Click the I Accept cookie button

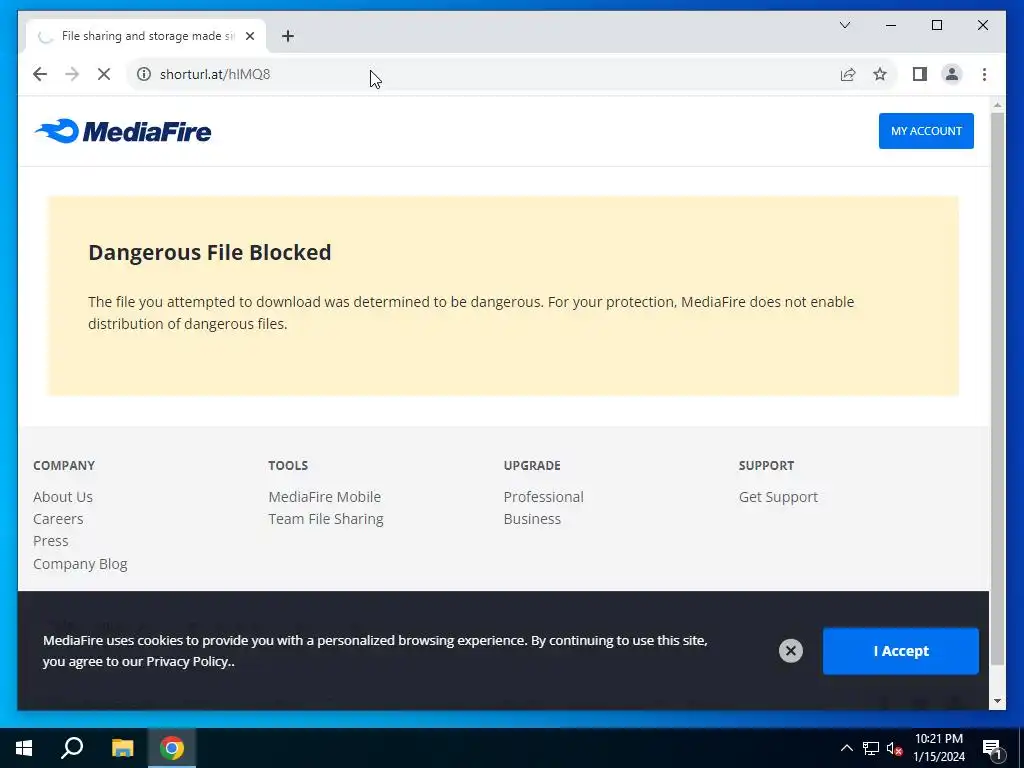pos(901,651)
